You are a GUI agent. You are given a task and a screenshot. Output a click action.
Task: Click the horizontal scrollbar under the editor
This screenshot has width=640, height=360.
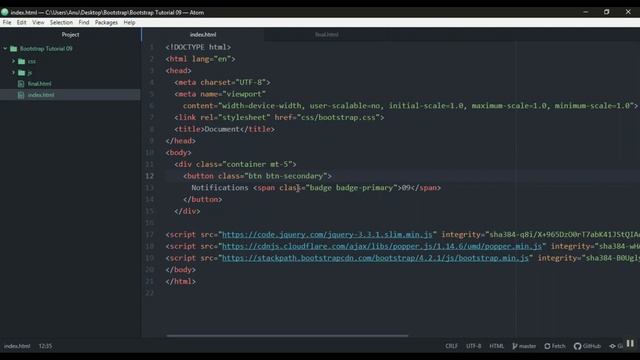(287, 336)
